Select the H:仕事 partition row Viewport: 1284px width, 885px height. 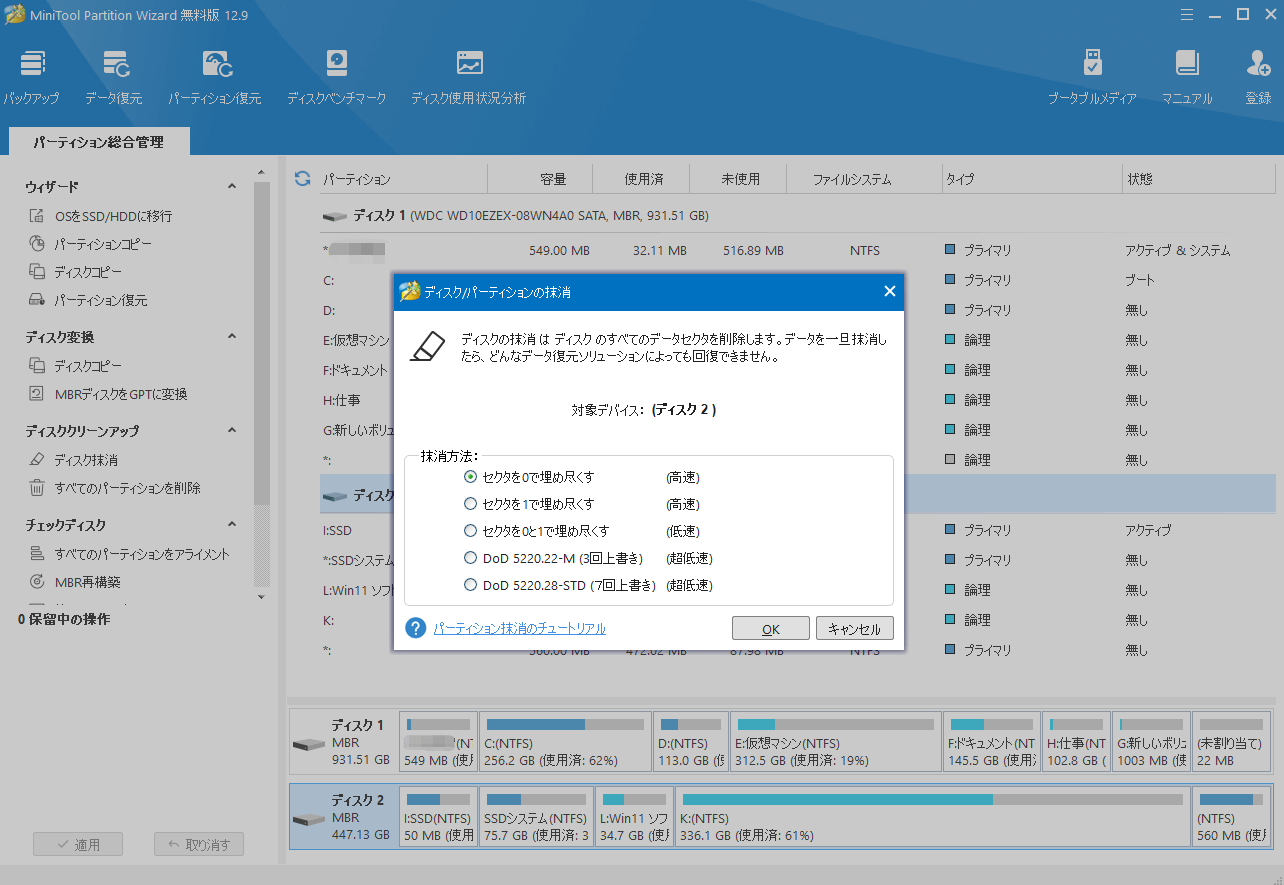797,400
